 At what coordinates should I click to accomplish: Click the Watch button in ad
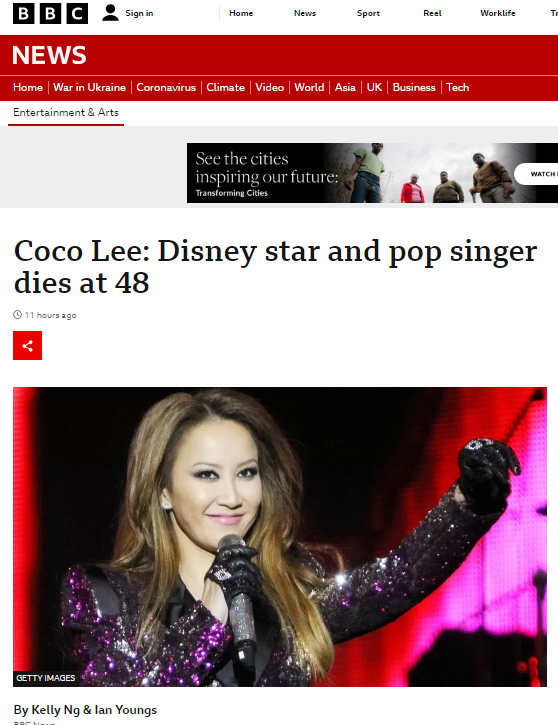539,174
